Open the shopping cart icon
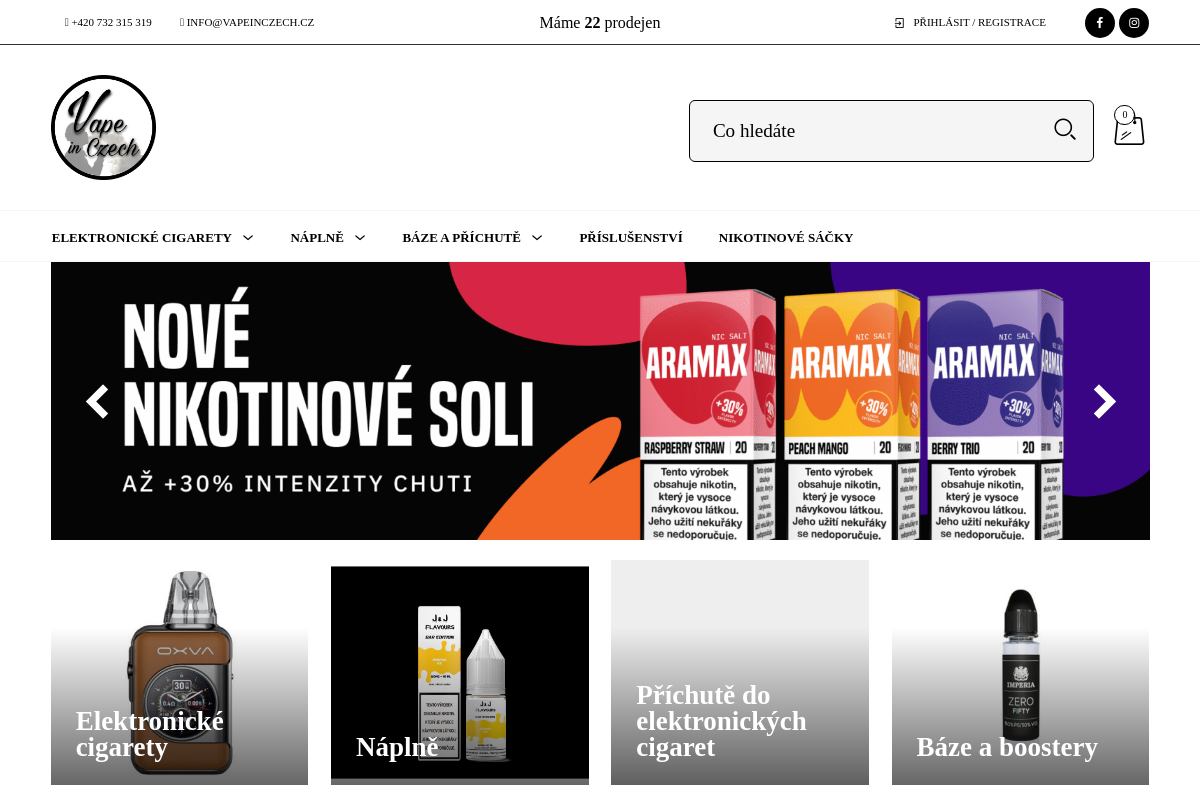Screen dimensions: 1200x800 (x=1129, y=127)
